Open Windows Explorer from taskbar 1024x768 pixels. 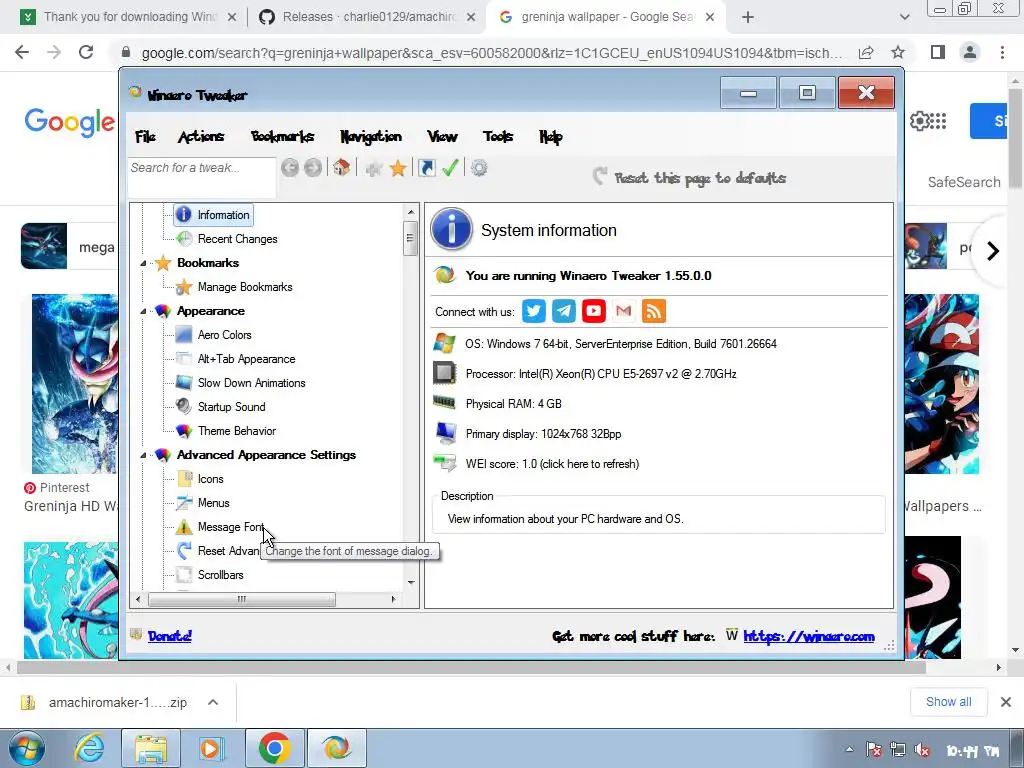click(x=151, y=748)
